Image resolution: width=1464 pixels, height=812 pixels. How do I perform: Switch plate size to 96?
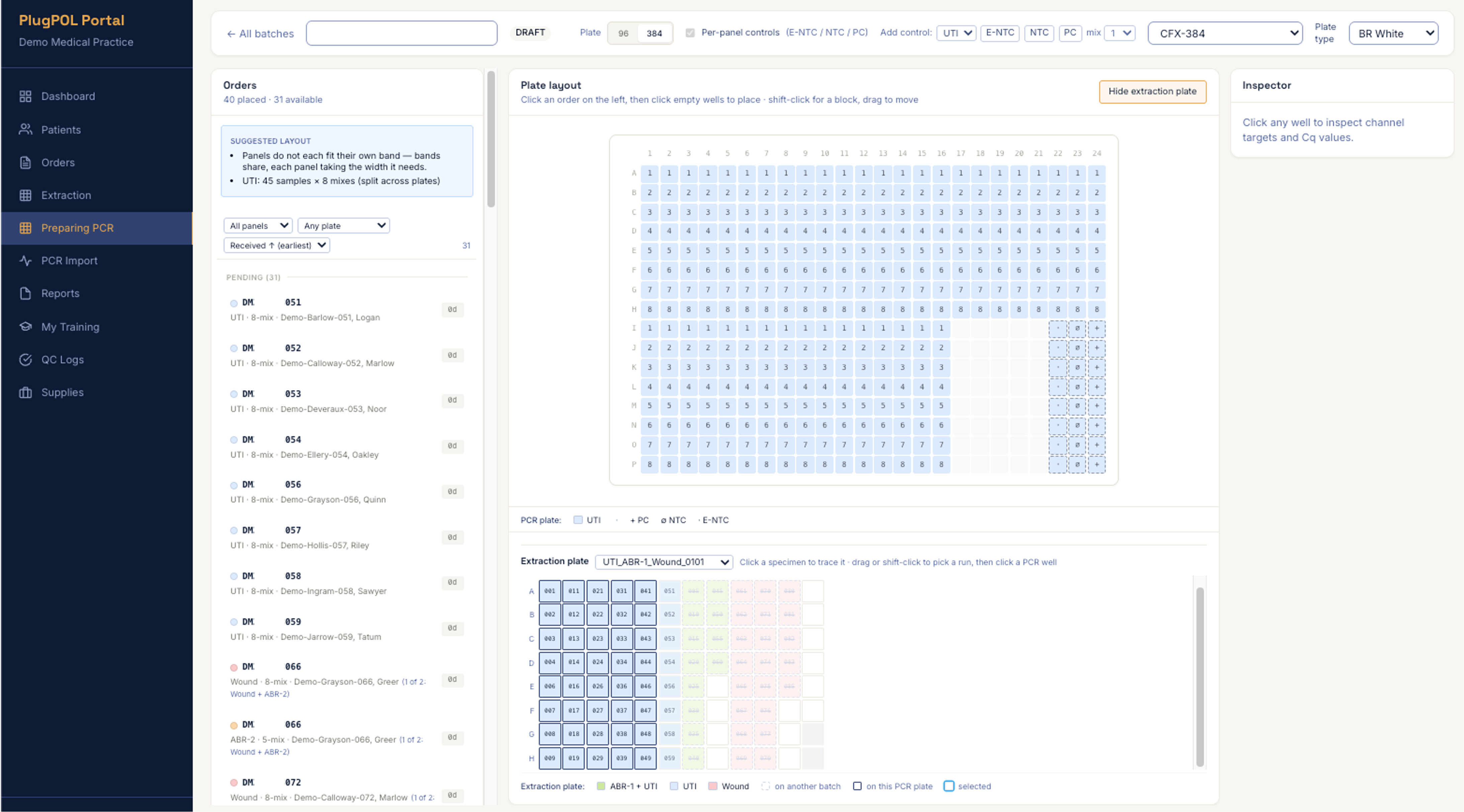623,33
